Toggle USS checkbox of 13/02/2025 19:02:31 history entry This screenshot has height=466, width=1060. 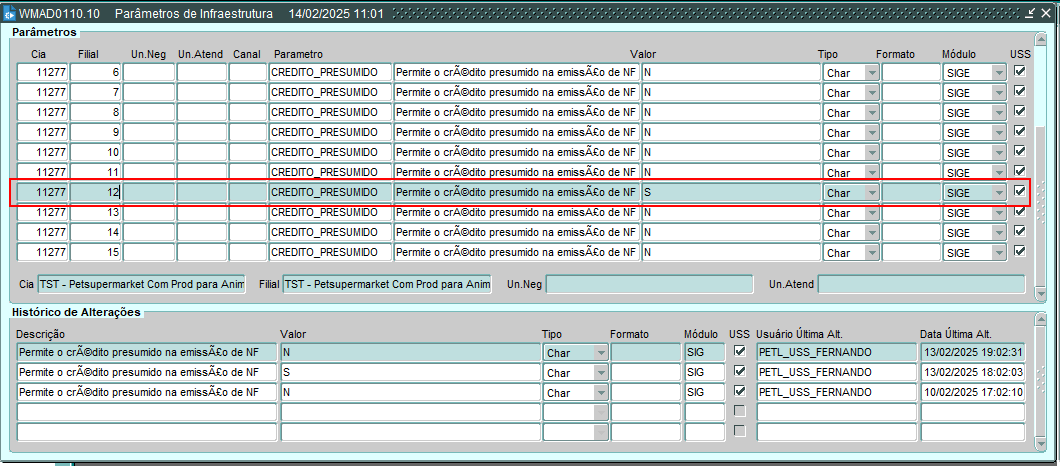click(x=739, y=352)
